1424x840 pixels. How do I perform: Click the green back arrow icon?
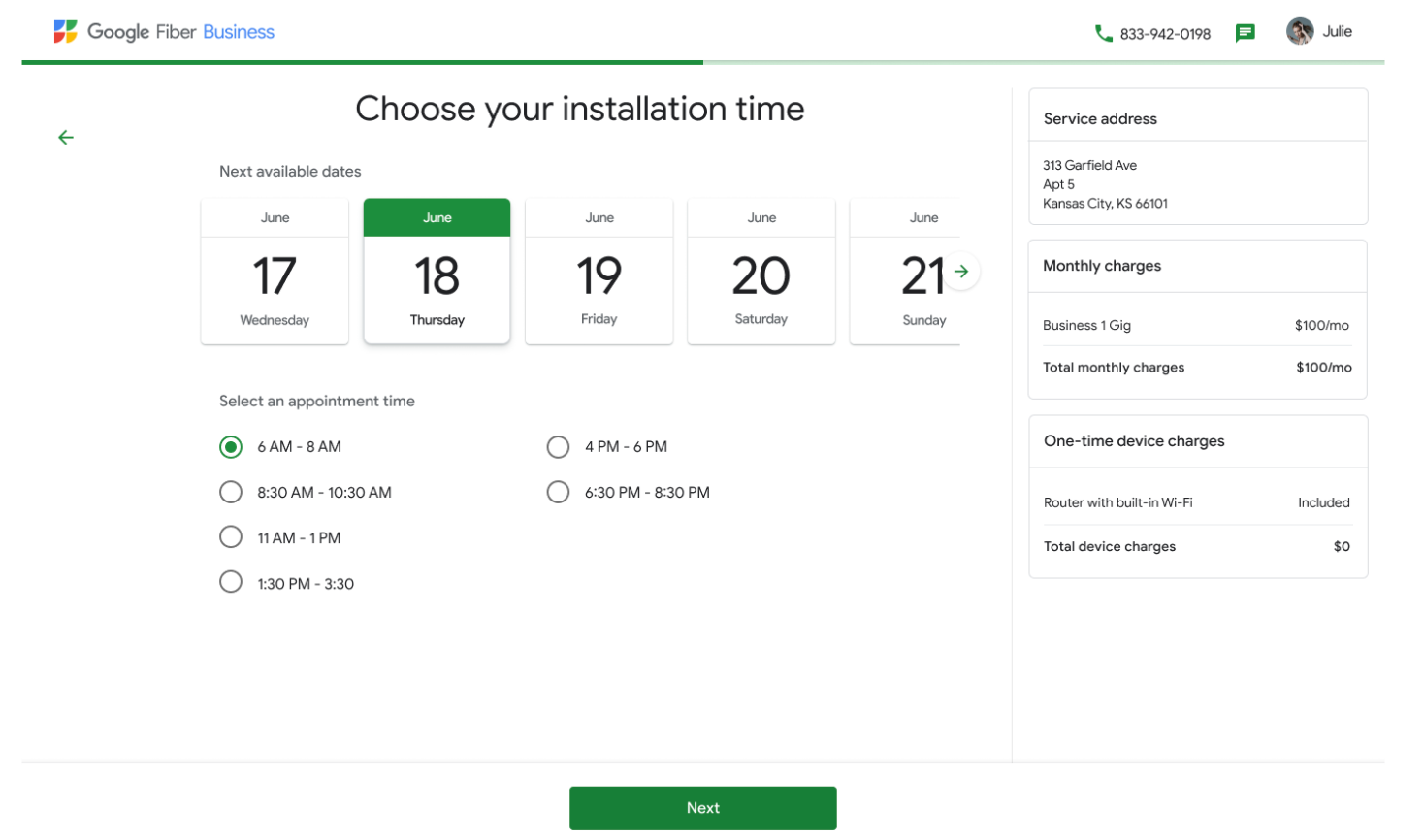tap(66, 138)
